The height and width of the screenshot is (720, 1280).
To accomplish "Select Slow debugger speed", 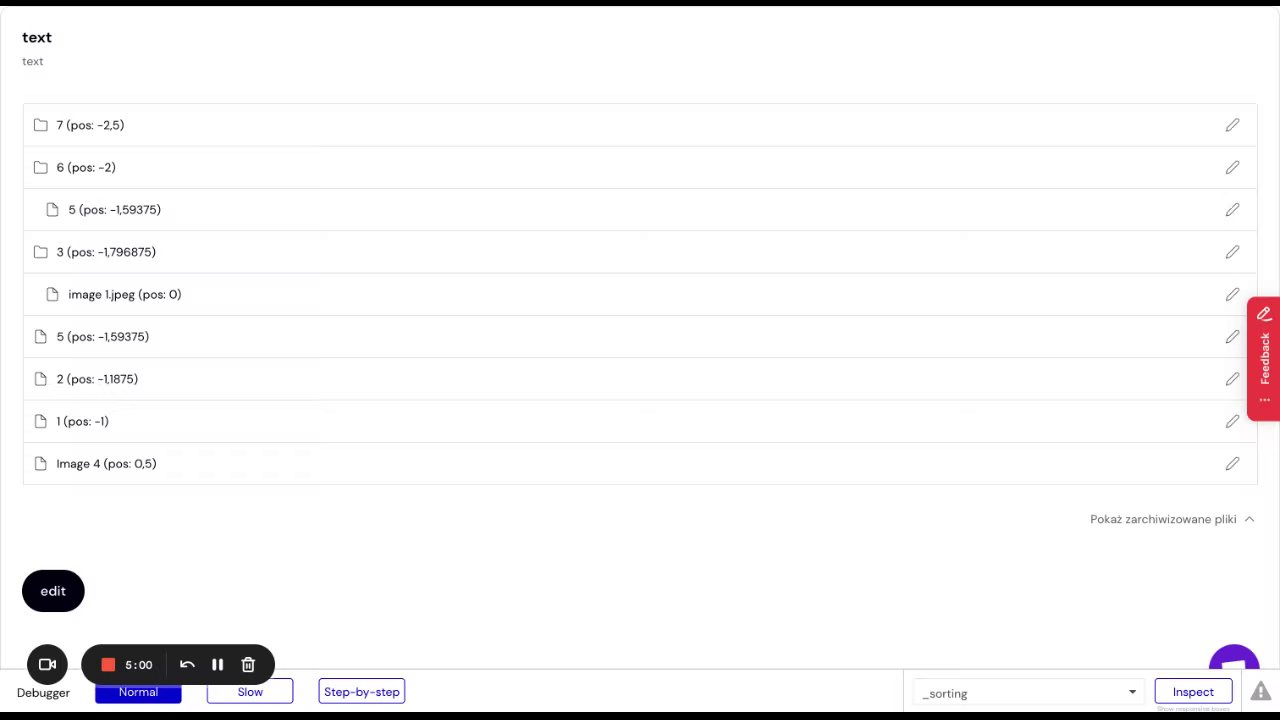I will tap(250, 692).
